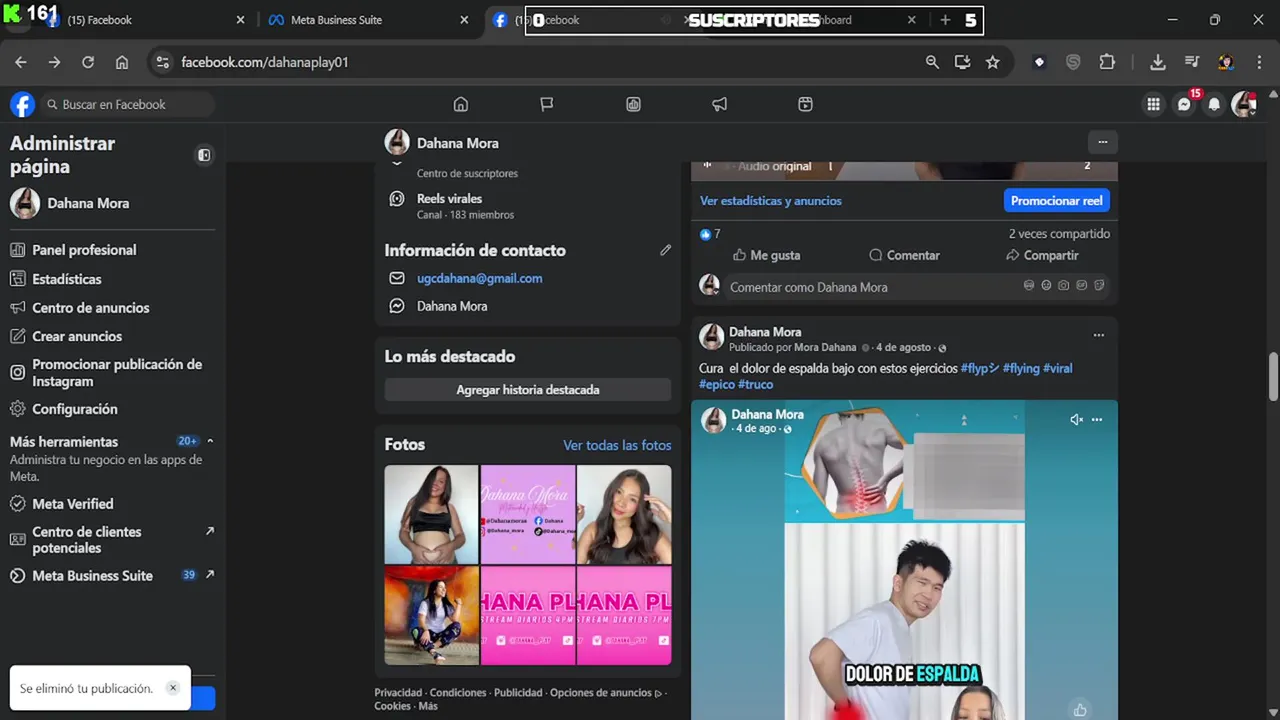This screenshot has height=720, width=1280.
Task: Go back in browser history
Action: tap(21, 62)
